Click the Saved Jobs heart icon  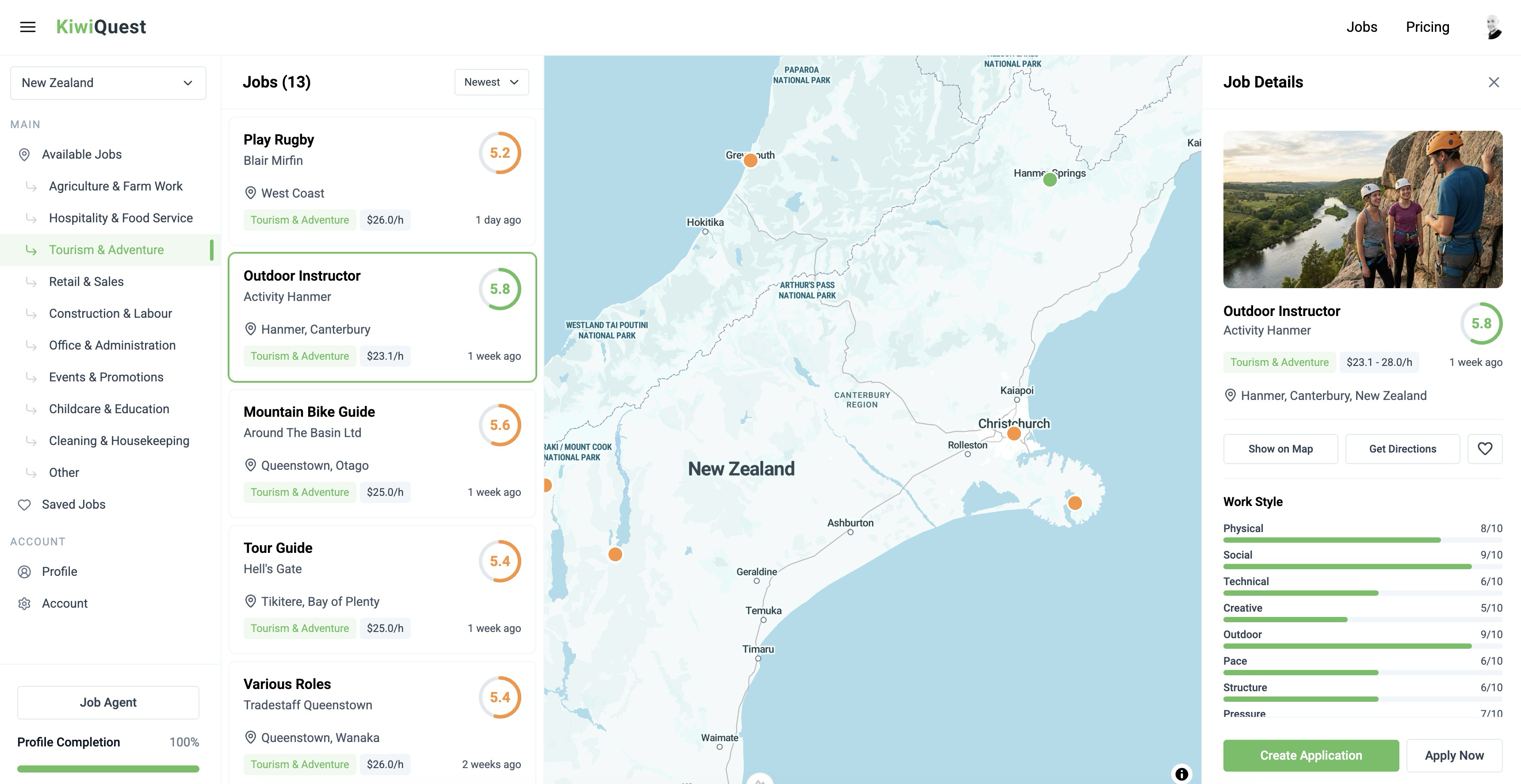coord(24,505)
